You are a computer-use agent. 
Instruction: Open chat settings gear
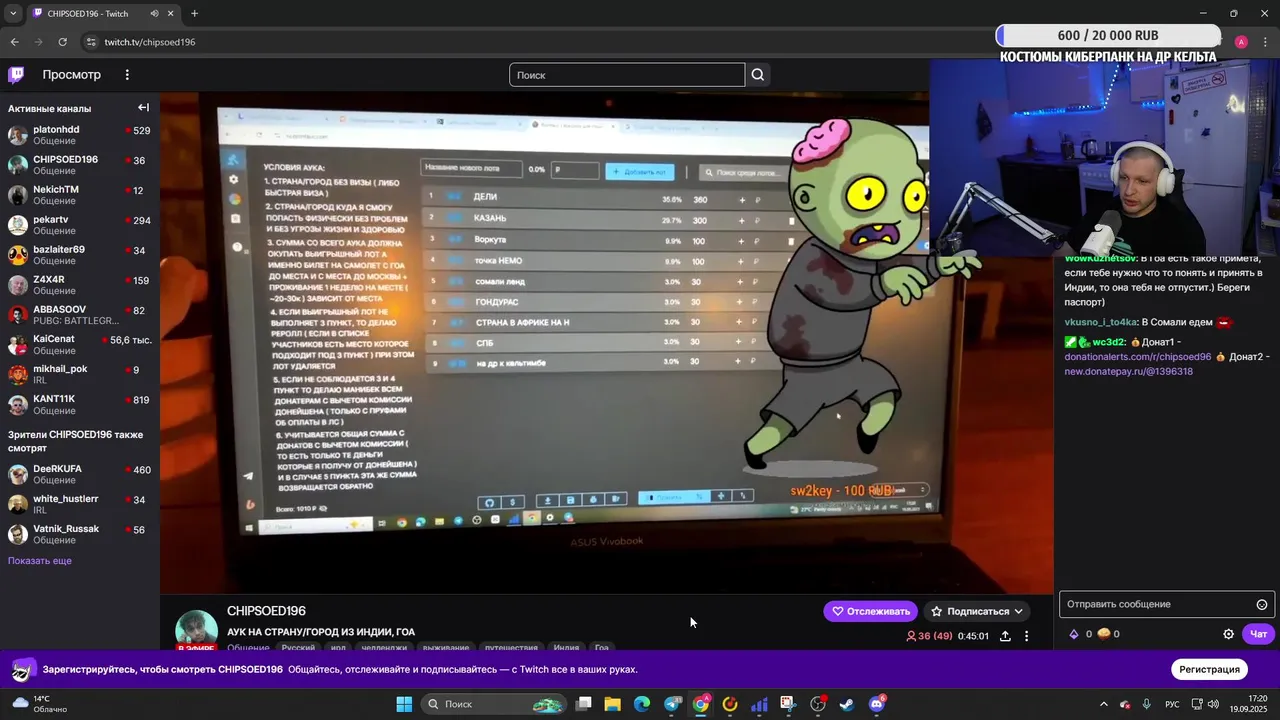[x=1229, y=634]
